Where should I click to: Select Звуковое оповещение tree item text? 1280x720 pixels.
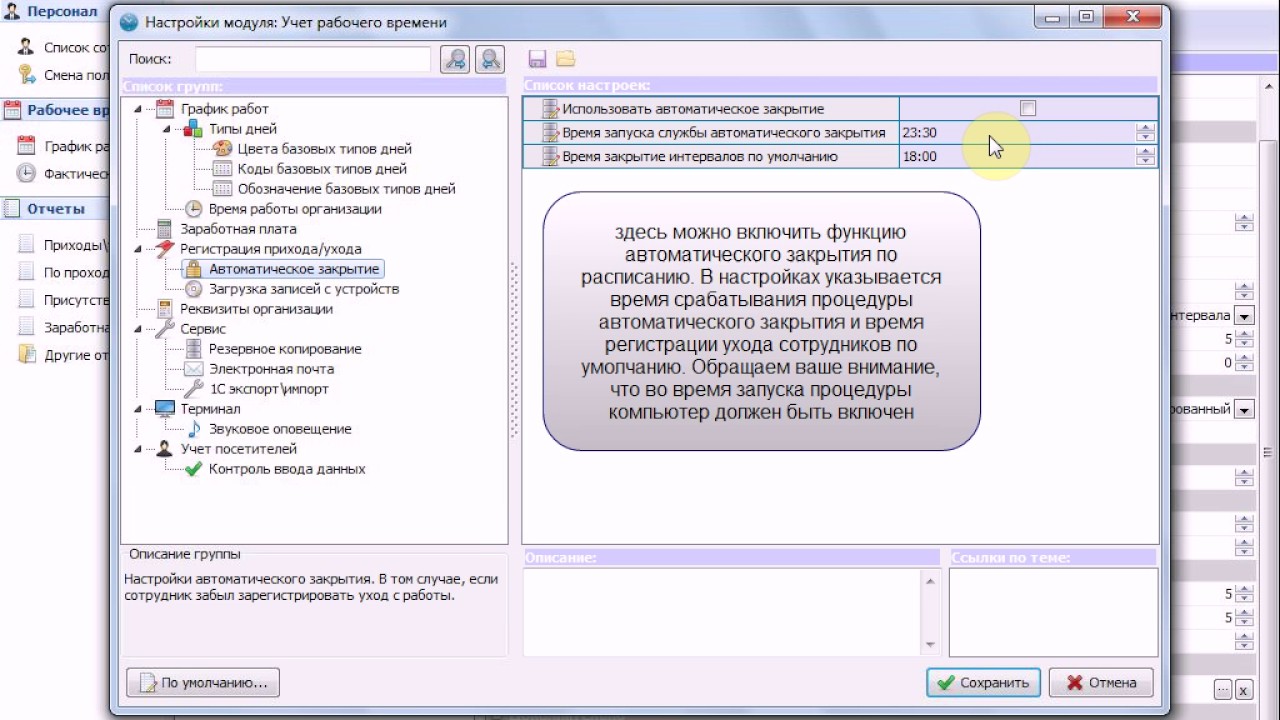(280, 429)
